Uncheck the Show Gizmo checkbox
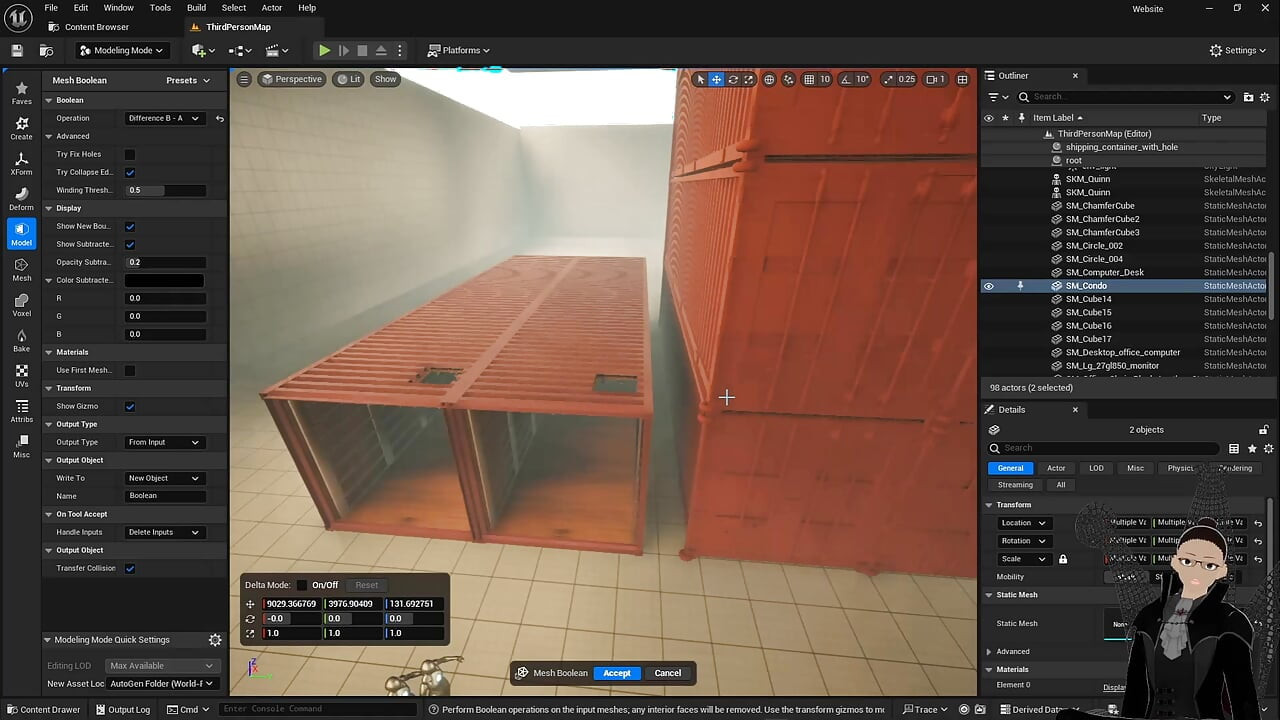The height and width of the screenshot is (720, 1280). [x=130, y=406]
